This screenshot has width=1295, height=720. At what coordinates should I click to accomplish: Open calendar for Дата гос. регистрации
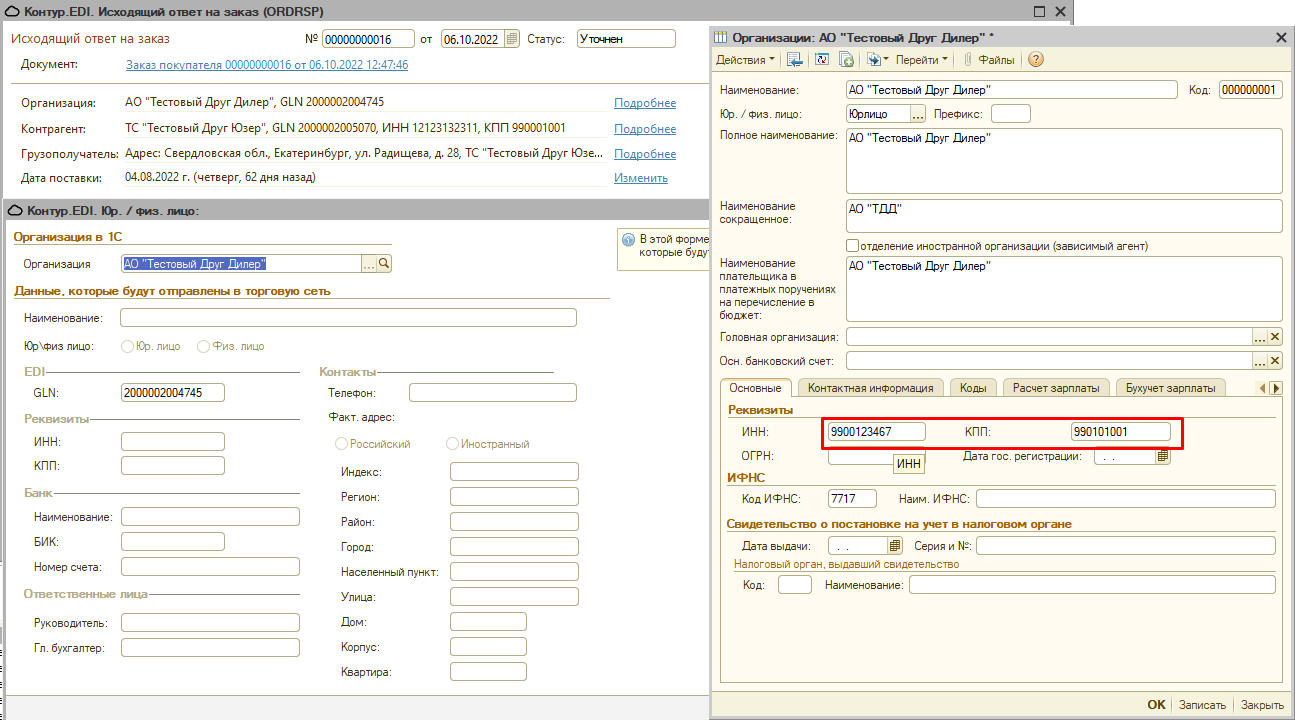pyautogui.click(x=1163, y=456)
